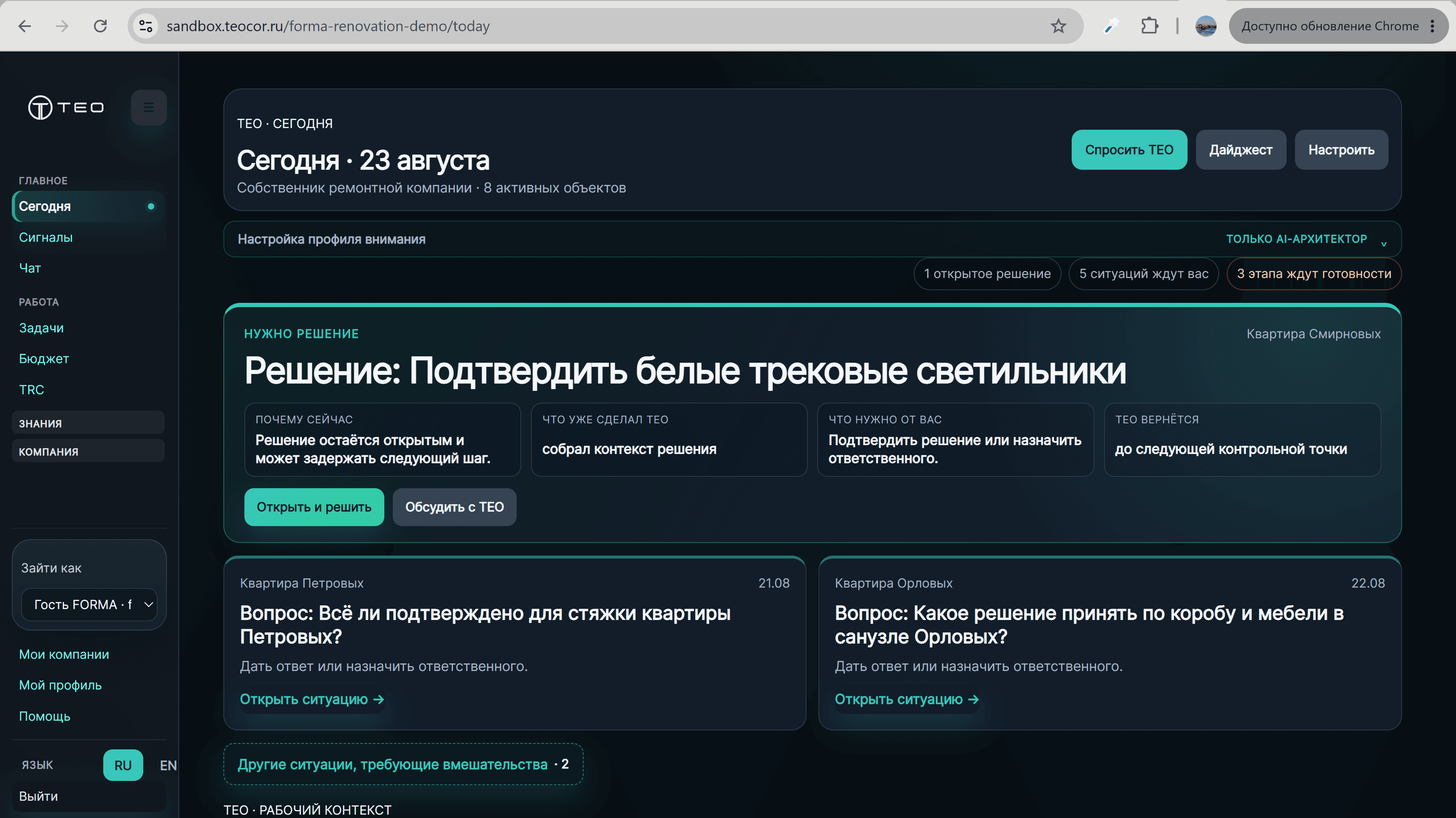Reload the page with refresh icon

point(101,26)
